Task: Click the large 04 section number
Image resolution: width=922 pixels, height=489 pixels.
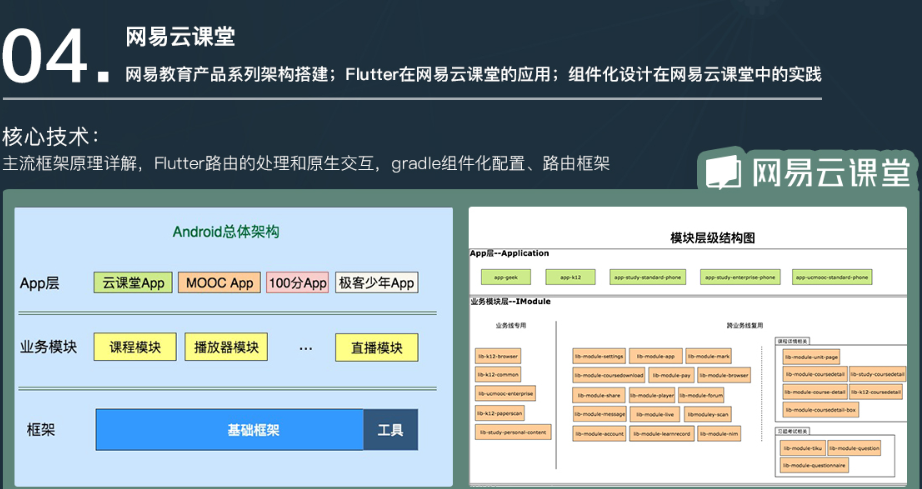Action: pos(56,56)
